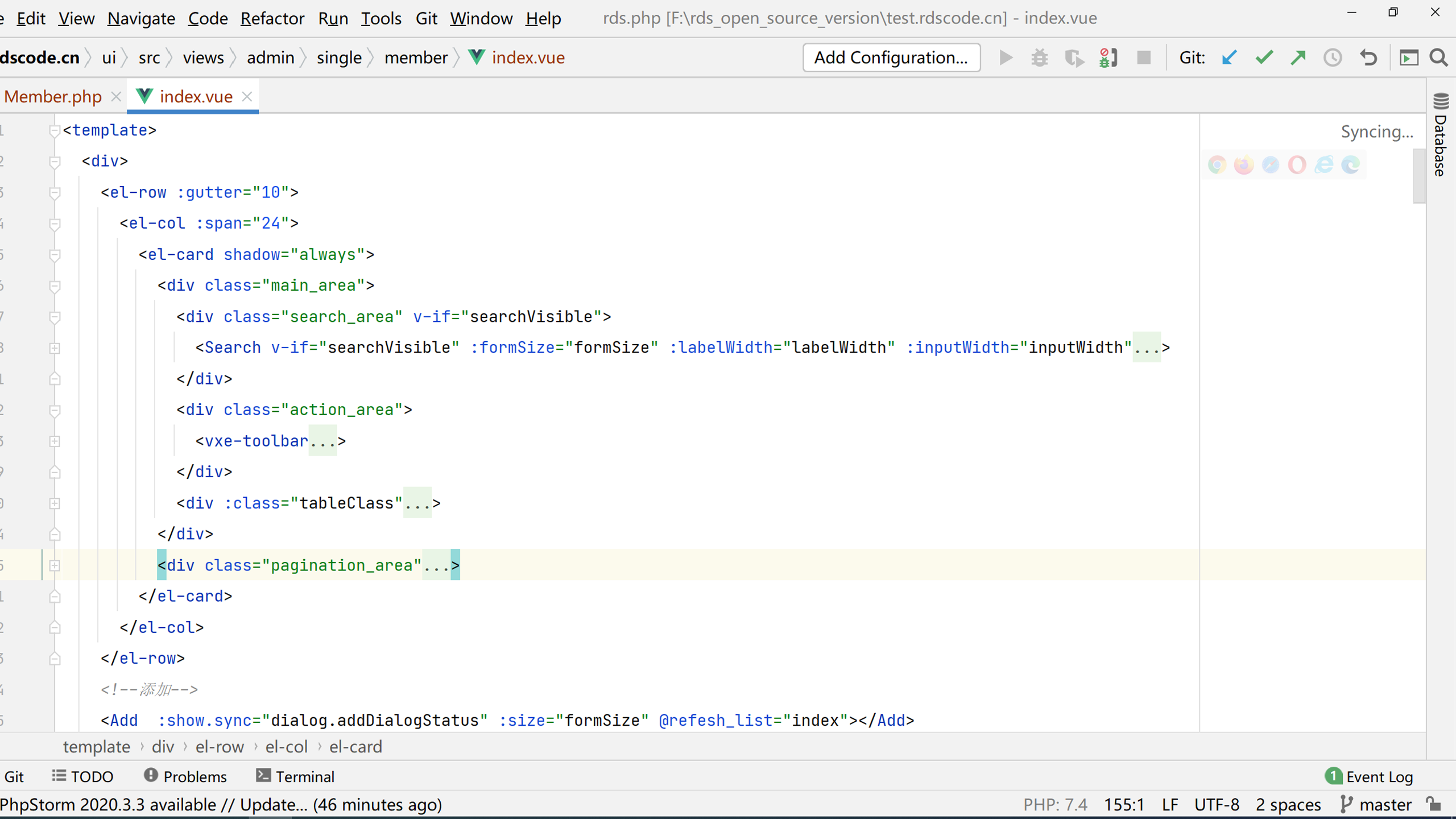Screen dimensions: 1456x819
Task: Open Search Everywhere magnifier icon
Action: (1439, 57)
